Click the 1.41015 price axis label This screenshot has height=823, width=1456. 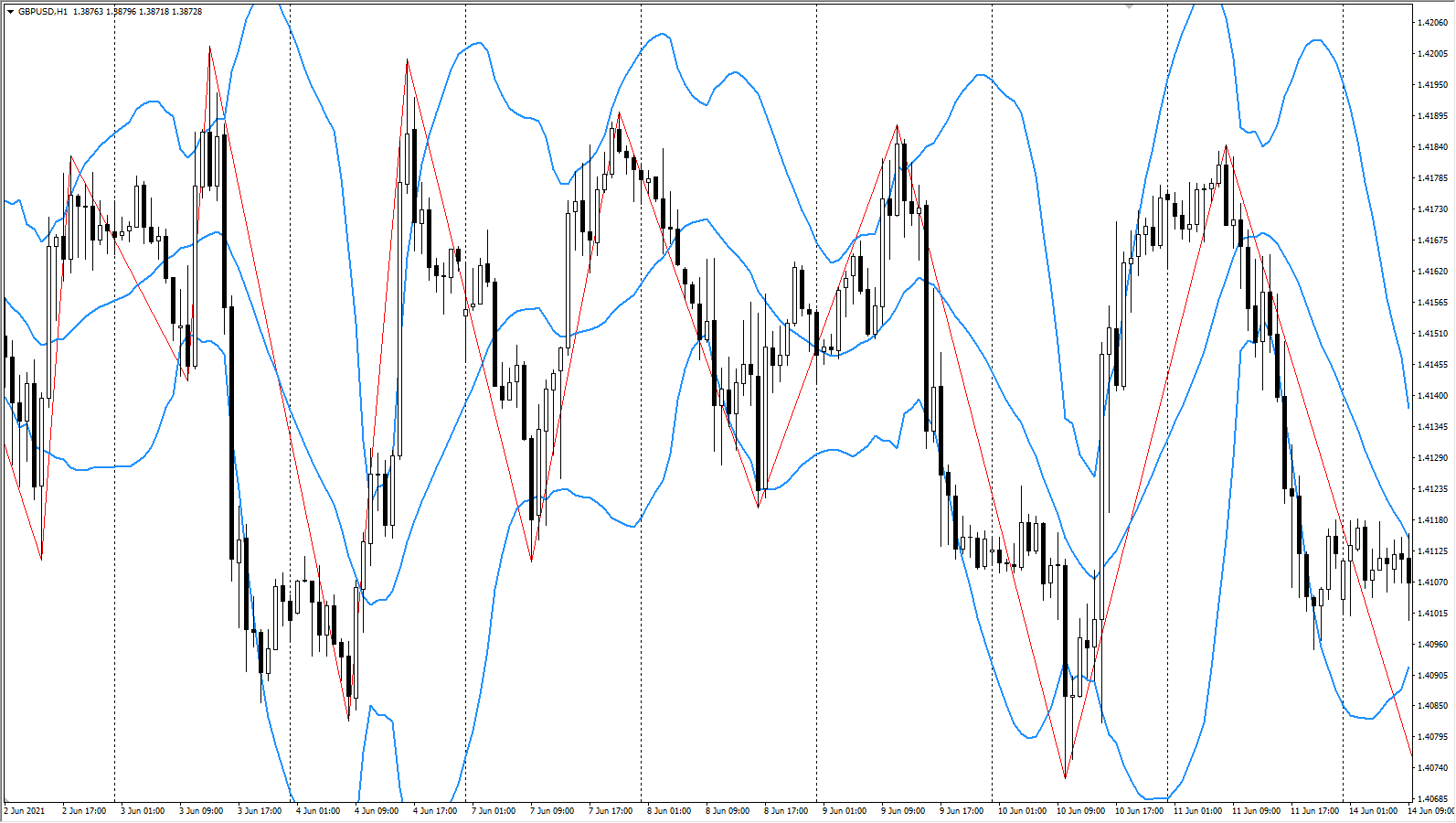(x=1432, y=614)
